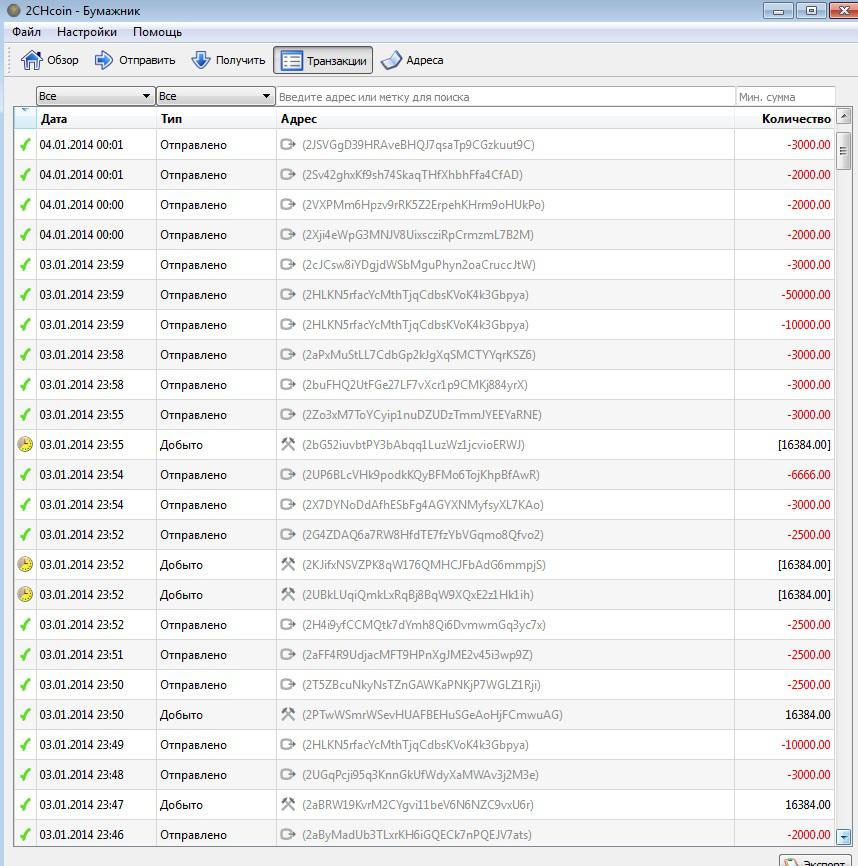858x866 pixels.
Task: Click the checkmark icon on the -6666.00 row
Action: (x=25, y=474)
